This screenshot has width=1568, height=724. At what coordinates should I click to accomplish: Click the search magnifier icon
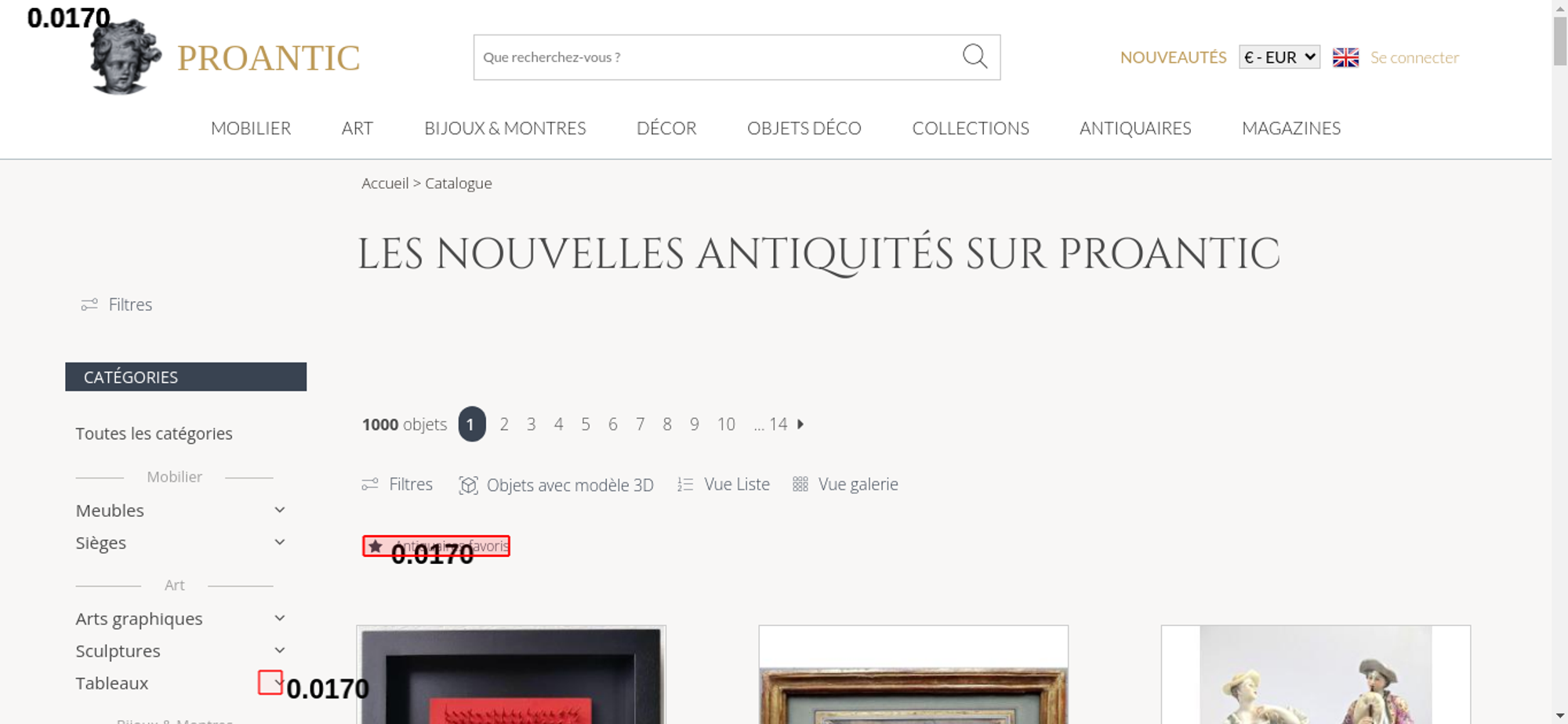click(x=975, y=56)
